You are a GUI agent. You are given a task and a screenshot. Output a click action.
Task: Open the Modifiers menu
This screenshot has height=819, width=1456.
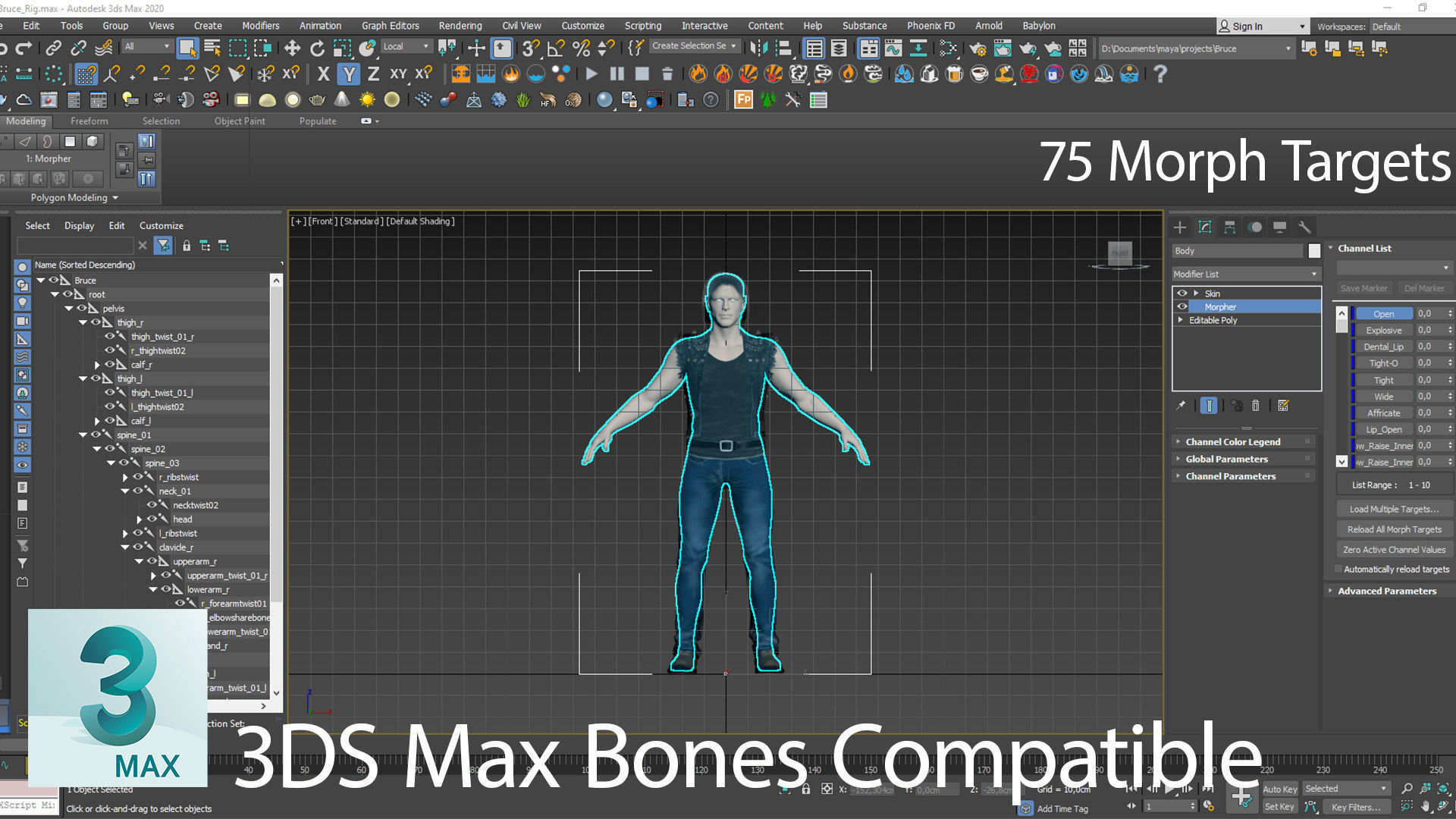pyautogui.click(x=261, y=26)
